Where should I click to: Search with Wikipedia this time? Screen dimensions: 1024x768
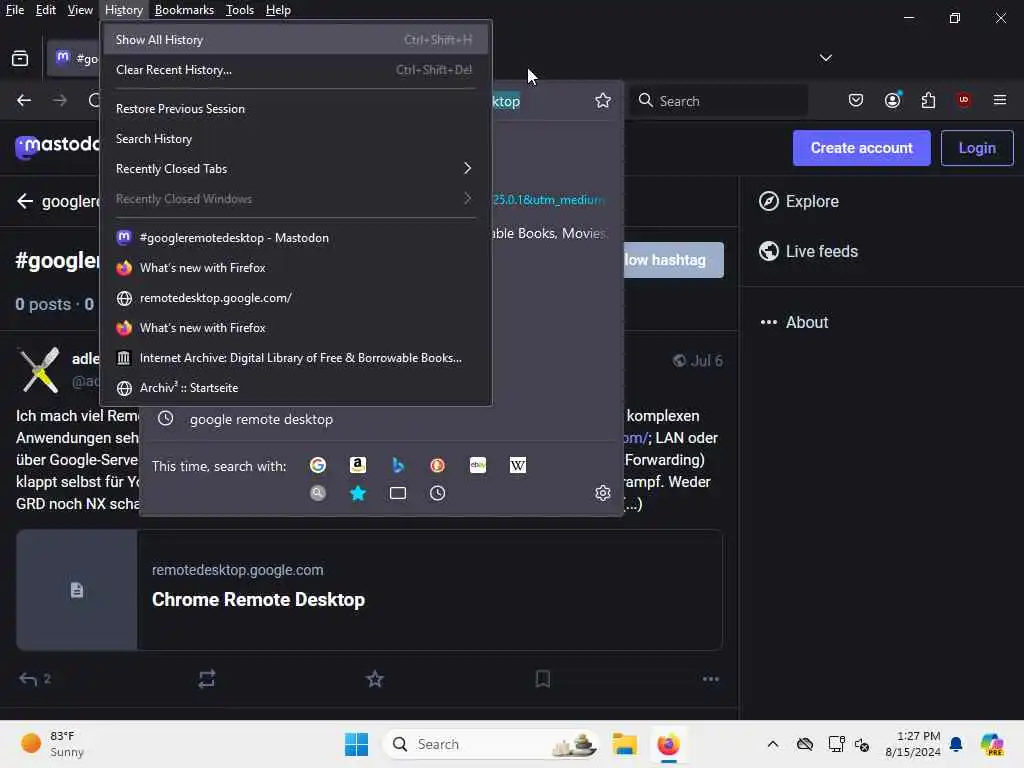[518, 465]
